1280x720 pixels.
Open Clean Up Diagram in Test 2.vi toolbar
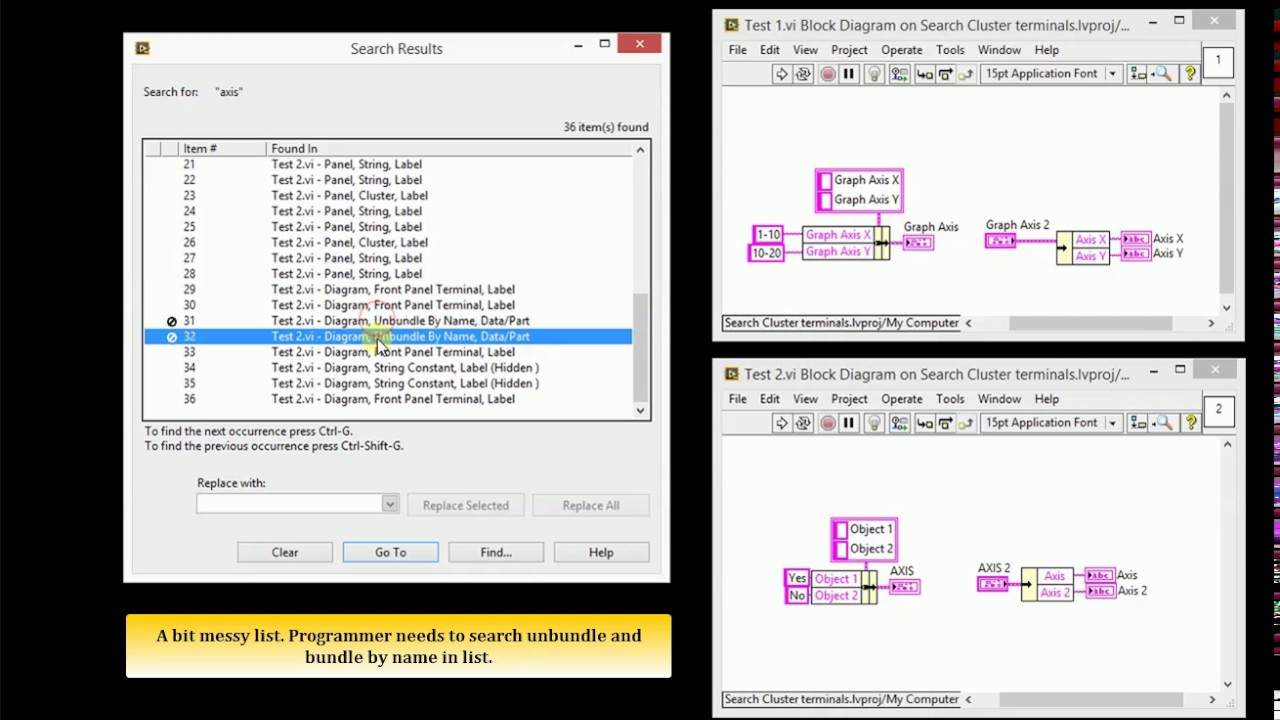click(x=1138, y=423)
